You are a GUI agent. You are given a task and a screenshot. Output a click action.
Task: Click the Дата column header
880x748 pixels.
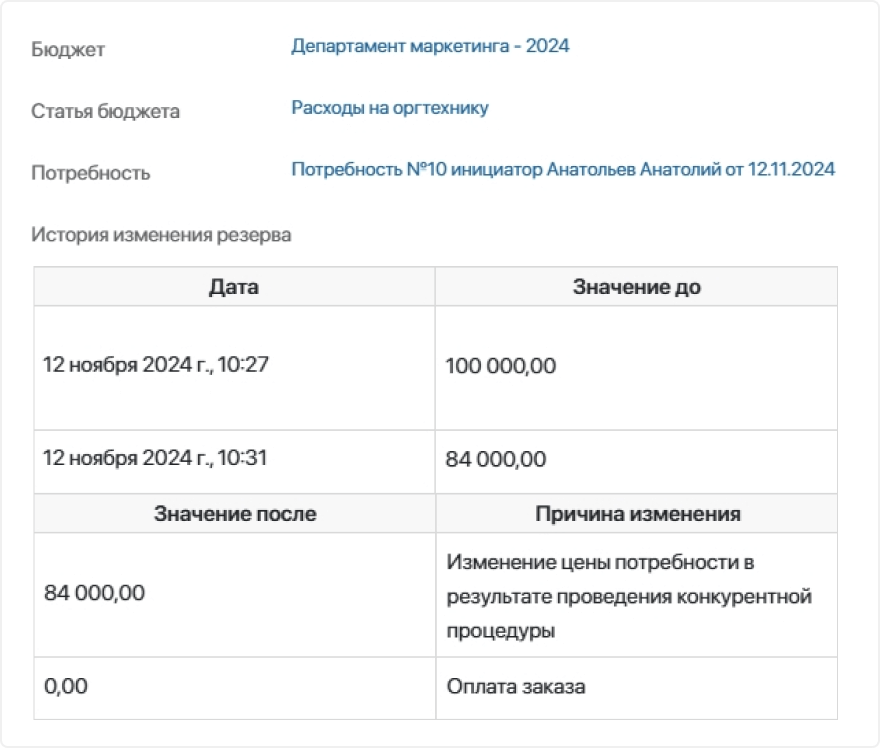tap(234, 287)
